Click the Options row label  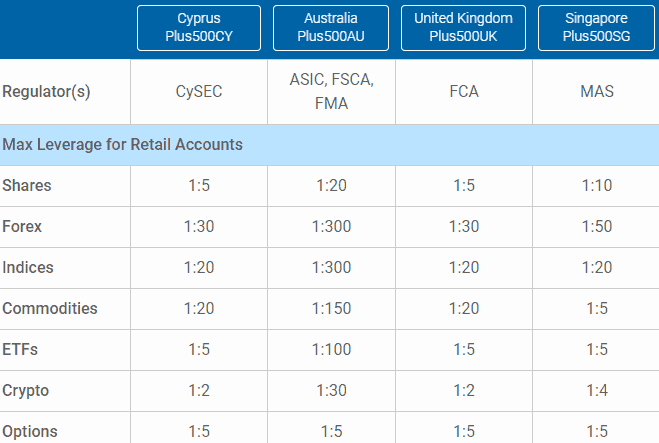point(30,432)
